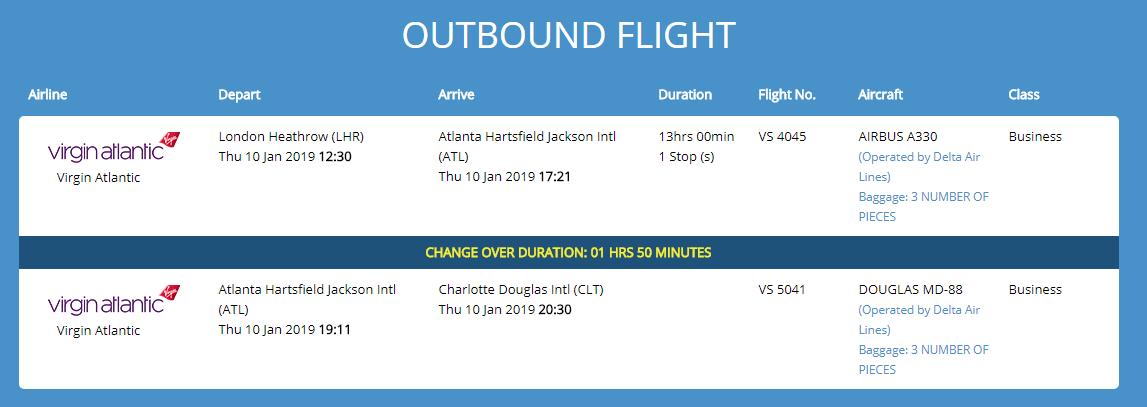Viewport: 1147px width, 407px height.
Task: Select the Duration column header
Action: 685,95
